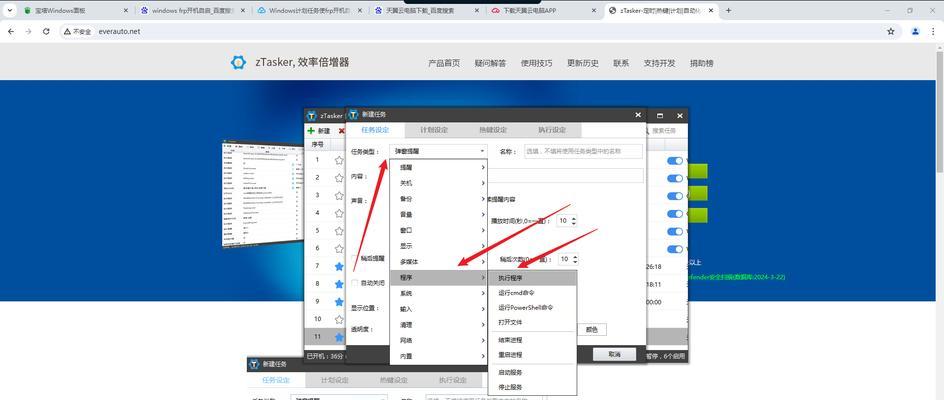
Task: Toggle the enable switch for task 1
Action: pyautogui.click(x=675, y=161)
